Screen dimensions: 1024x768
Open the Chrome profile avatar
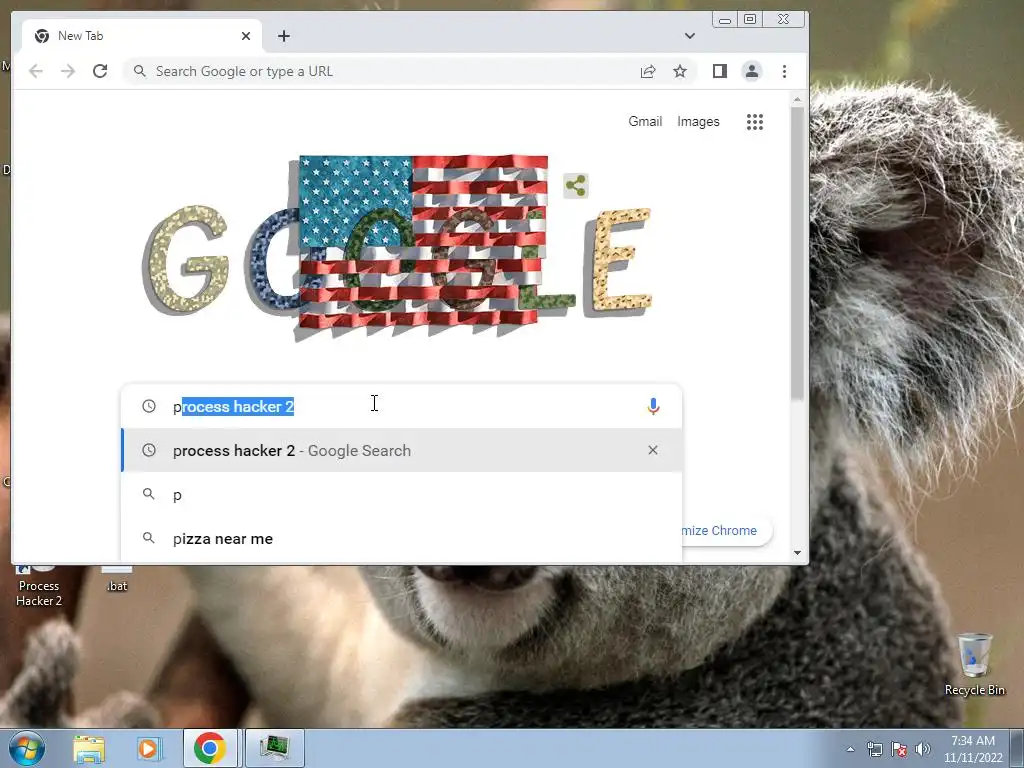pos(752,71)
